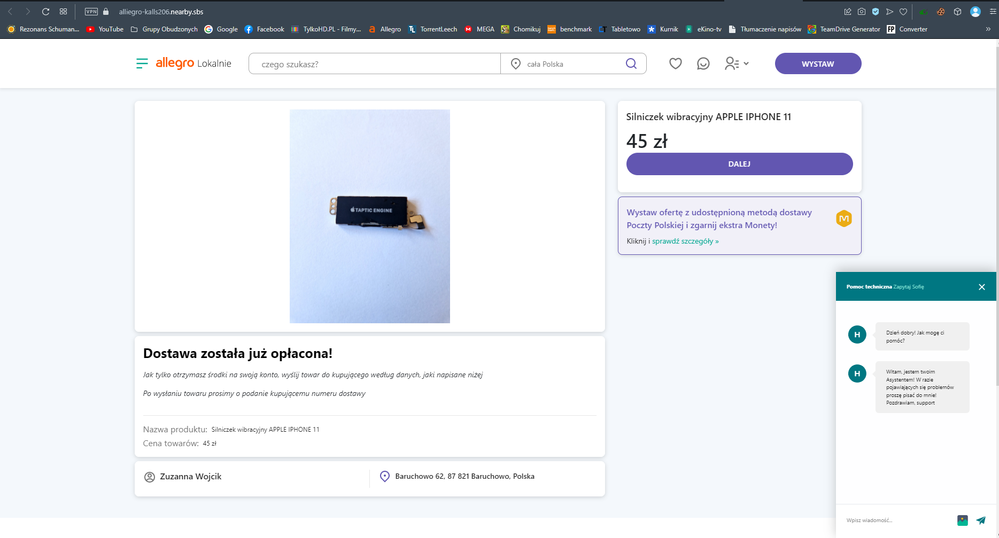Screen dimensions: 999x538
Task: Open the TorrentLeech bookmark
Action: (432, 29)
